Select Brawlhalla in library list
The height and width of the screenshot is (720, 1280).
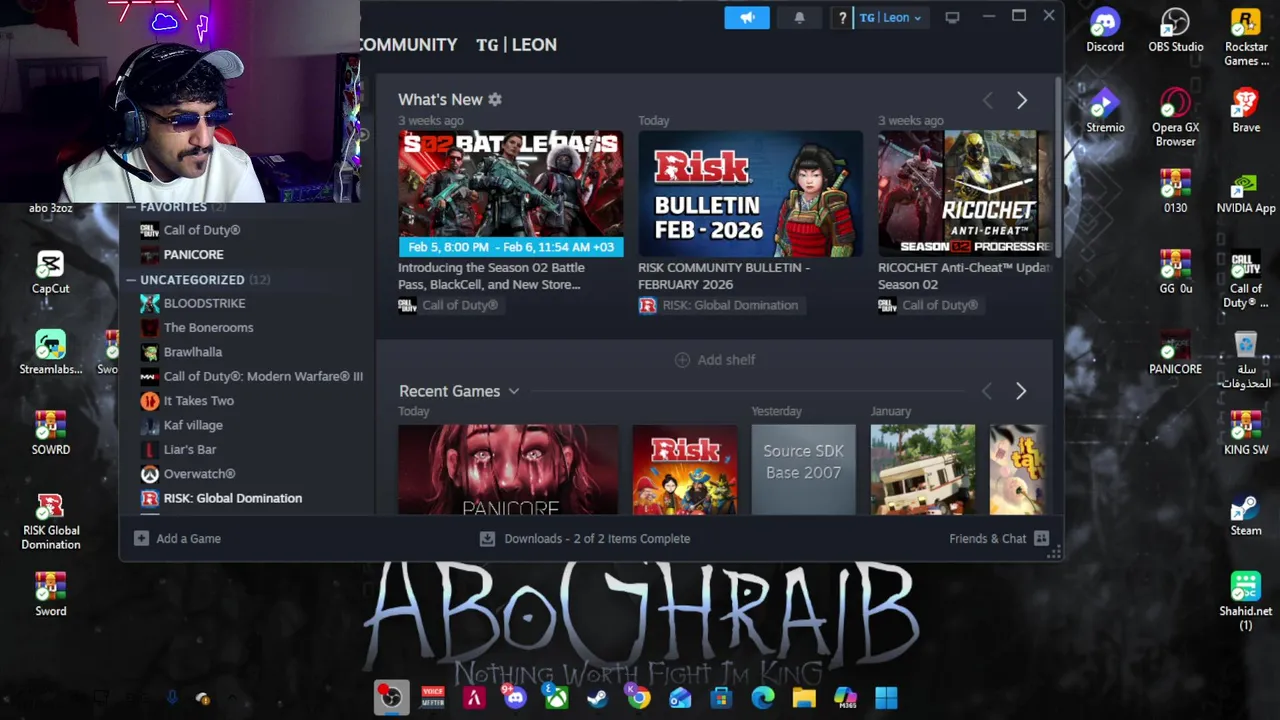click(192, 352)
